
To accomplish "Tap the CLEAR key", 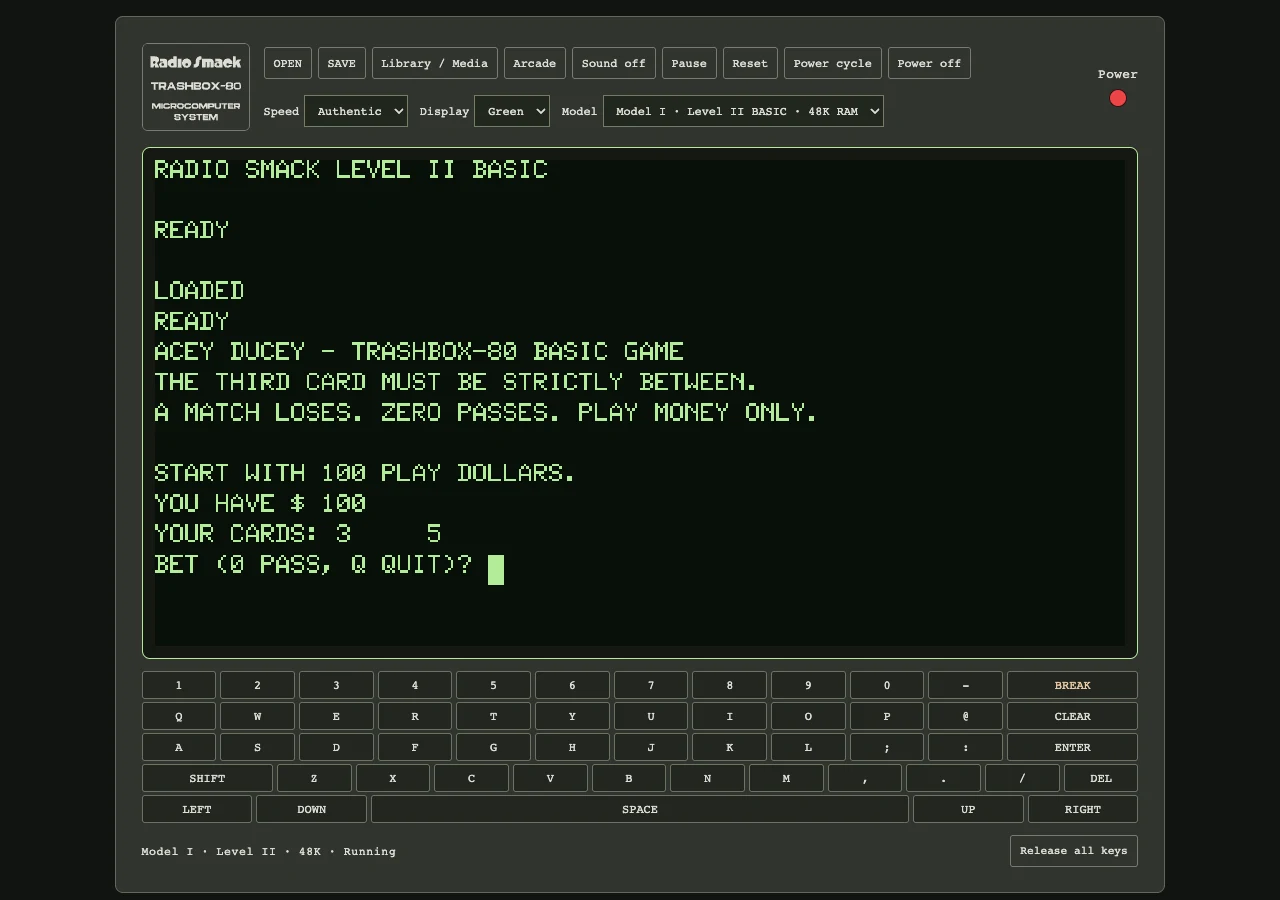I will pyautogui.click(x=1072, y=716).
